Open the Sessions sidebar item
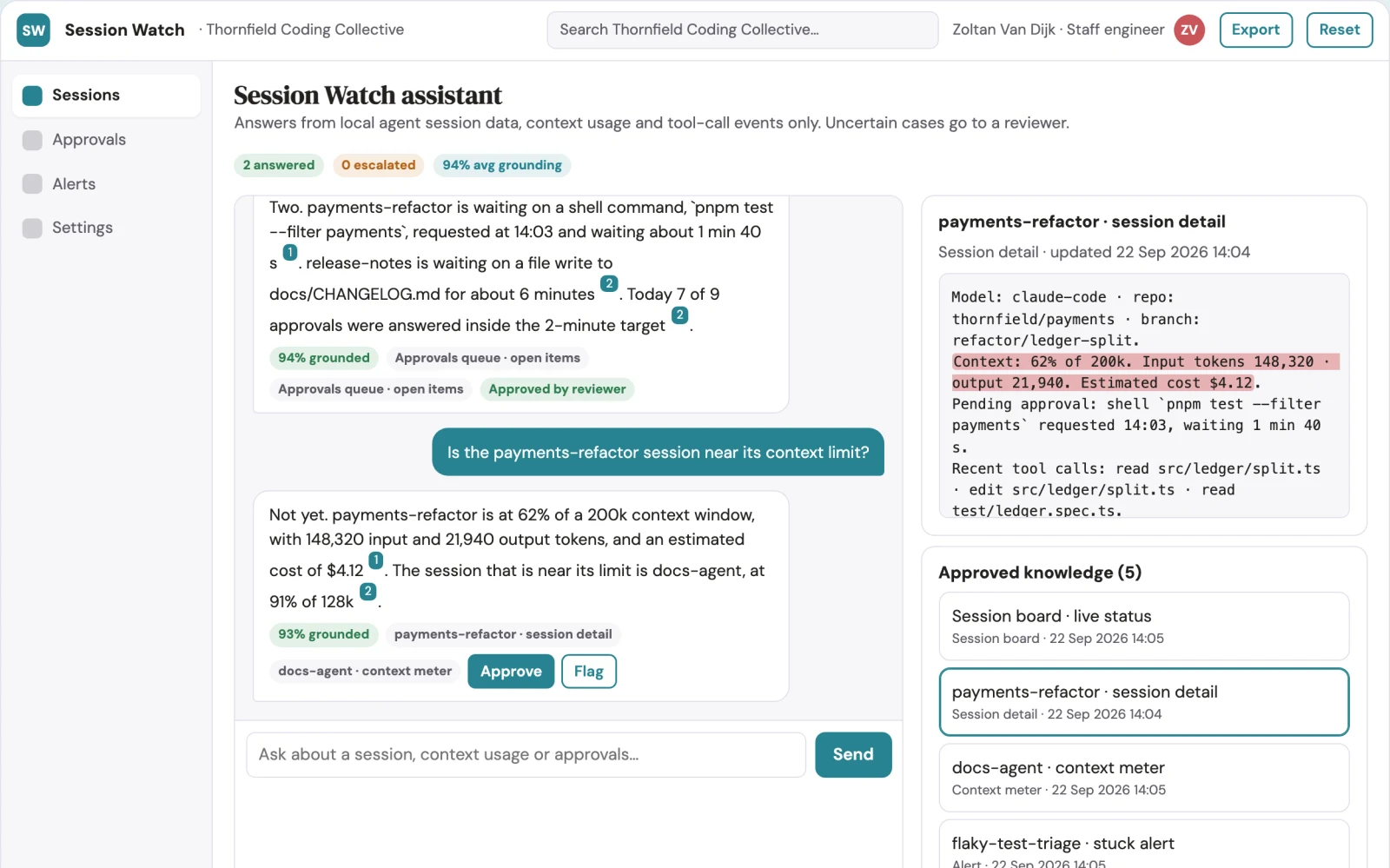1390x868 pixels. pos(106,96)
